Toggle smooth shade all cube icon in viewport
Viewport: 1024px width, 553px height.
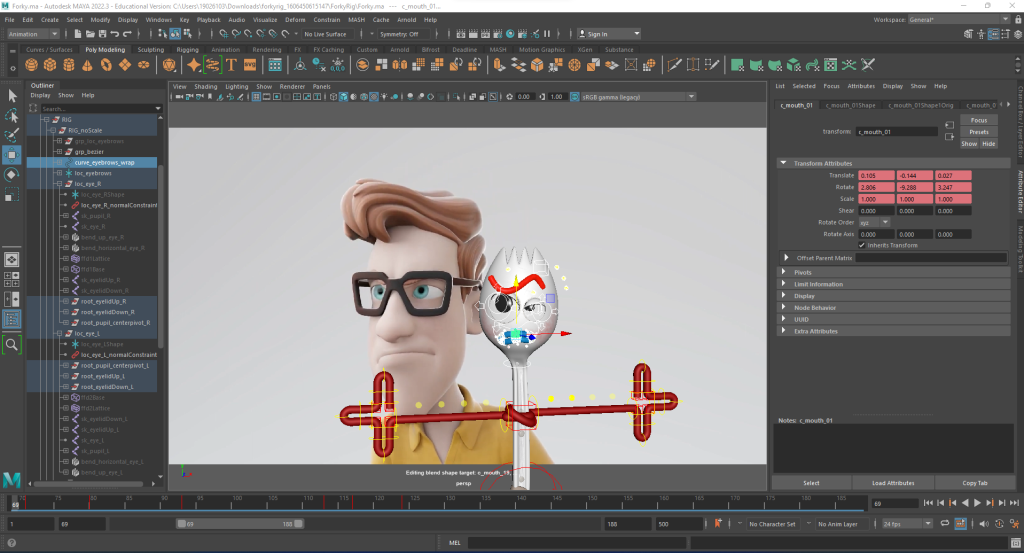click(x=344, y=97)
